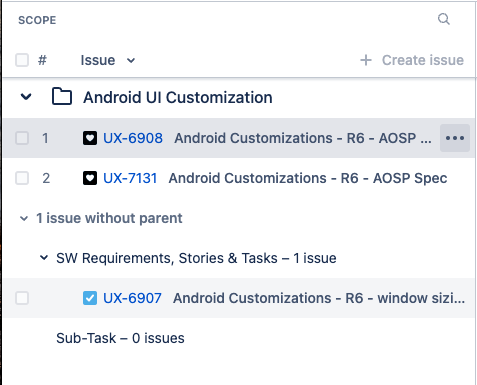Open the UX-7131 issue link

[x=130, y=178]
